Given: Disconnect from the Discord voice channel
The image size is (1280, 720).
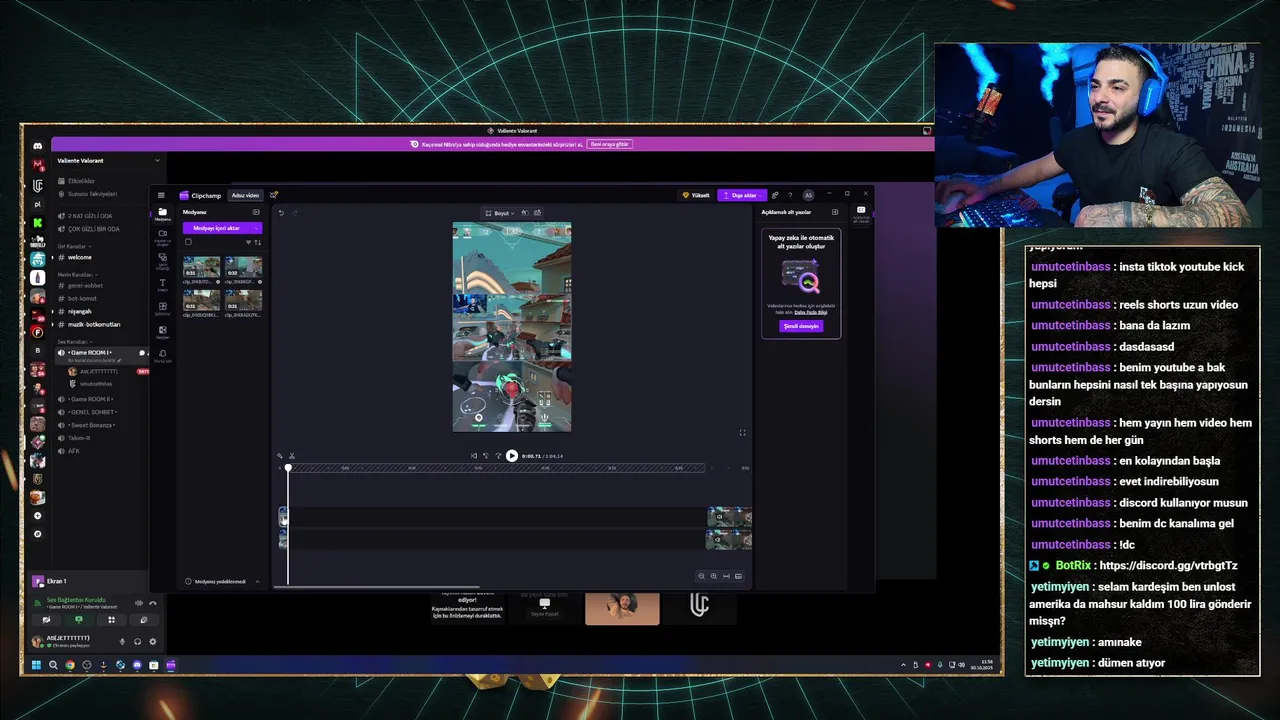Looking at the screenshot, I should 153,603.
